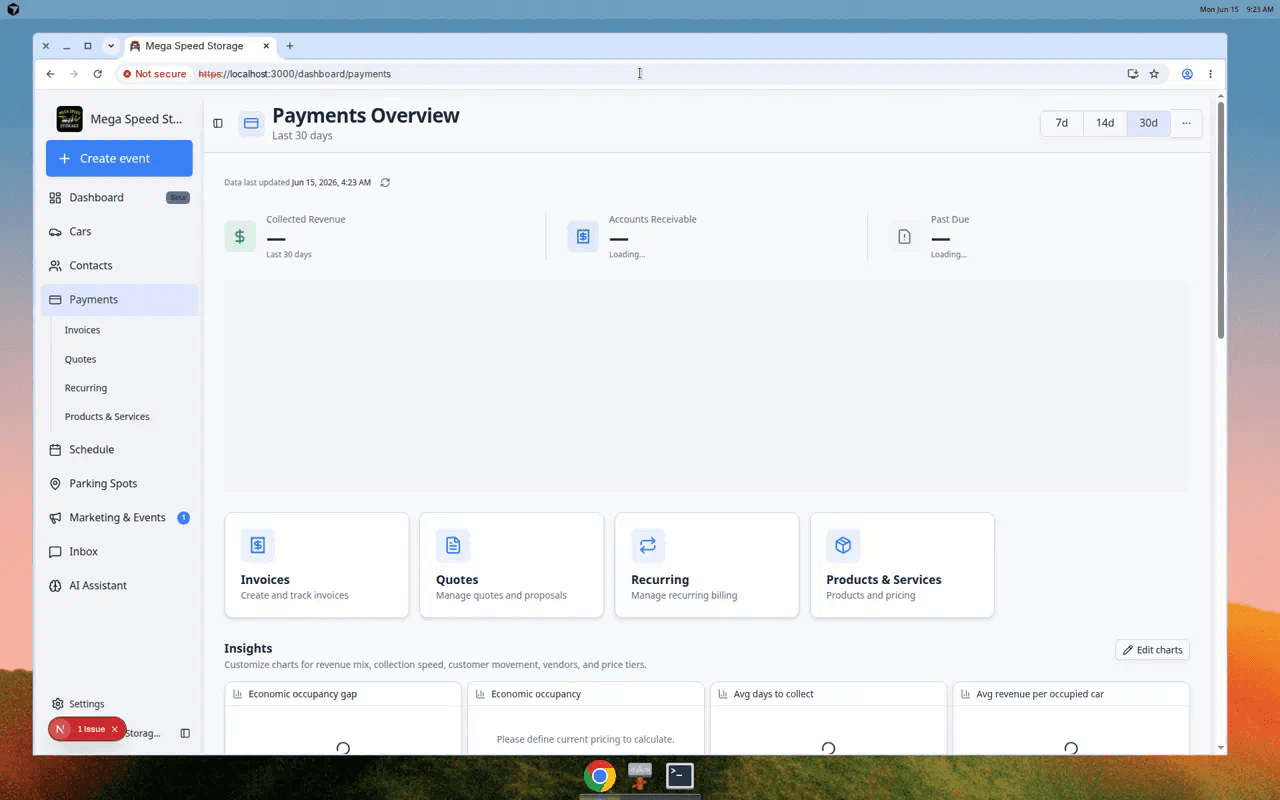Close the Mega Speed Storage tab
The width and height of the screenshot is (1280, 800).
(266, 46)
